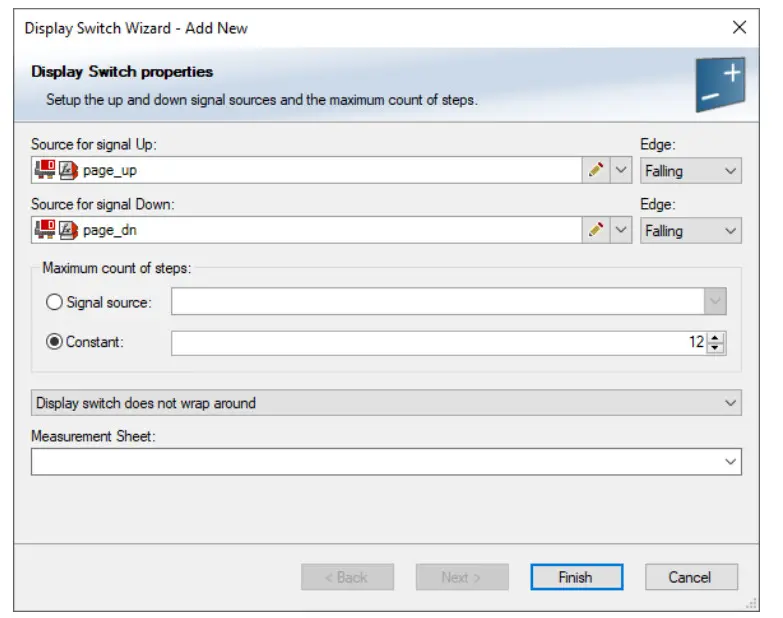Click the Cancel button
This screenshot has height=618, width=783.
(x=691, y=577)
